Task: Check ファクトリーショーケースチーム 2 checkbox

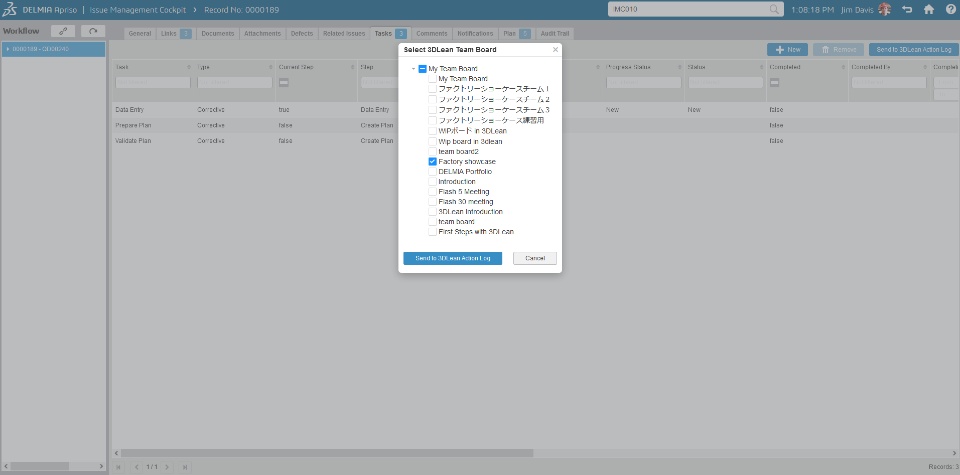Action: click(x=432, y=99)
